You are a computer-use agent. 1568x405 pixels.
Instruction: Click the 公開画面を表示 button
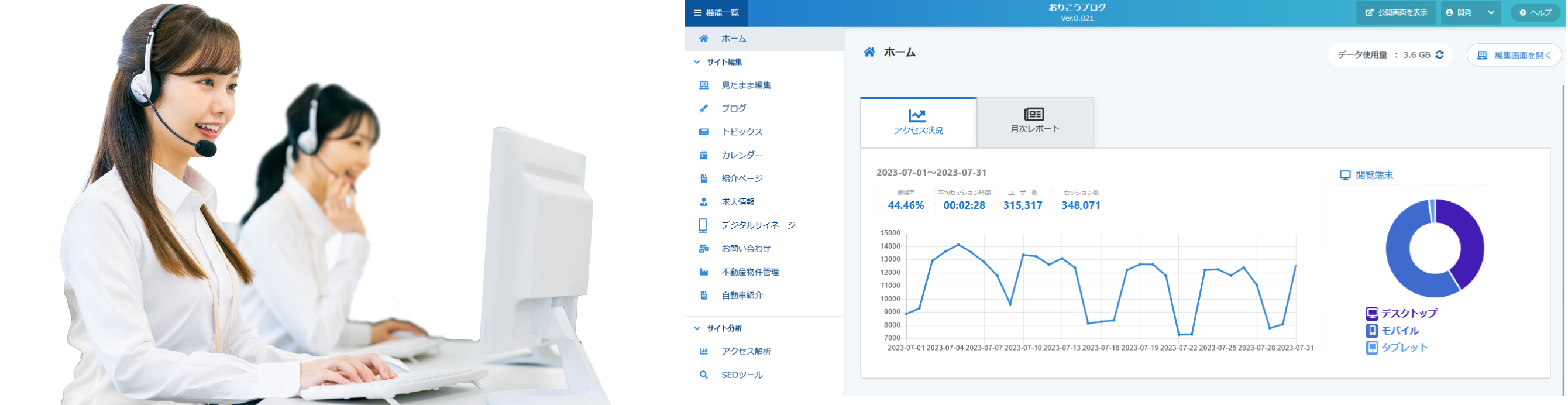(1396, 13)
